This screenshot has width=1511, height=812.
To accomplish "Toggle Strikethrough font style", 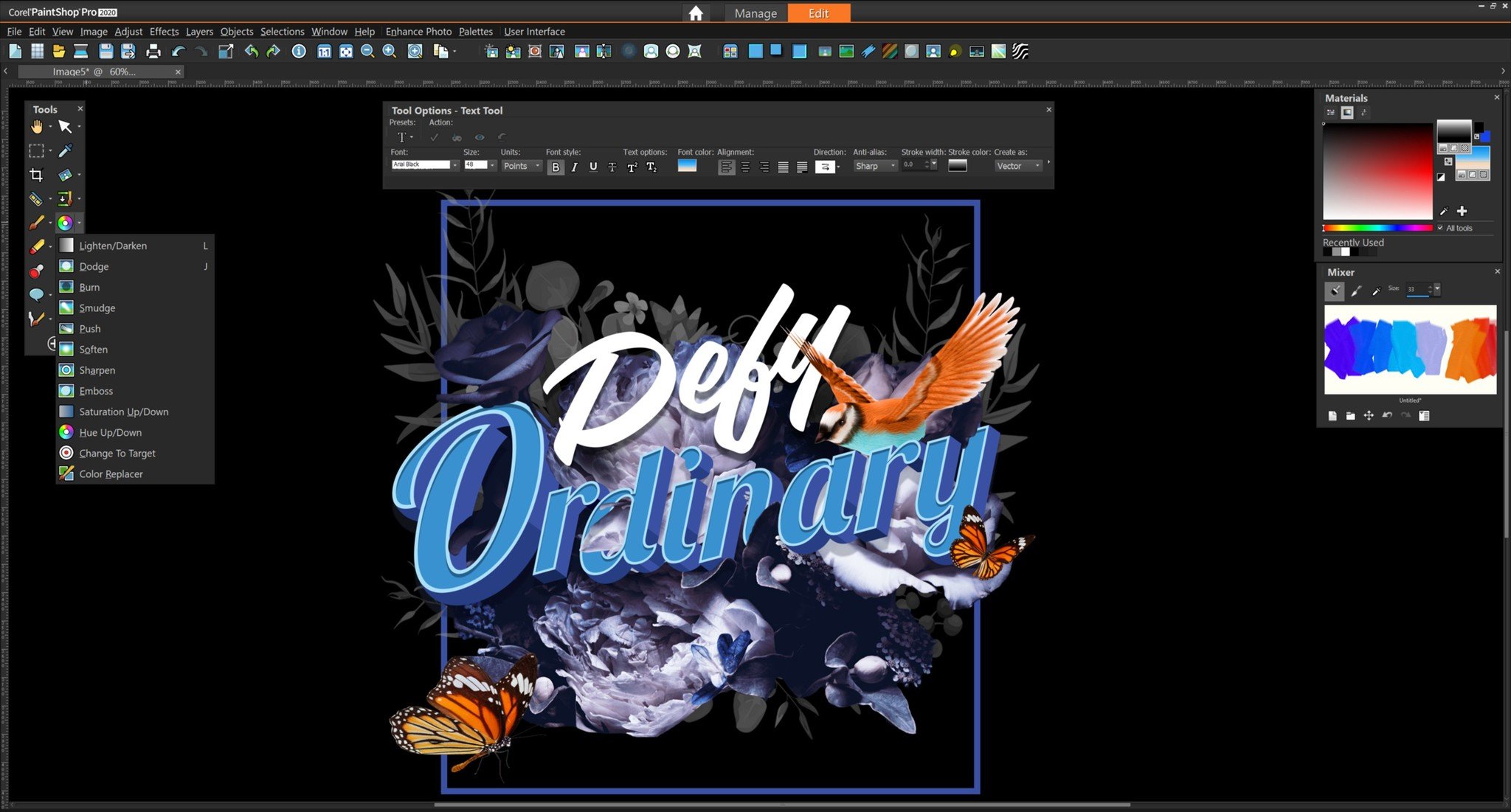I will click(x=612, y=167).
